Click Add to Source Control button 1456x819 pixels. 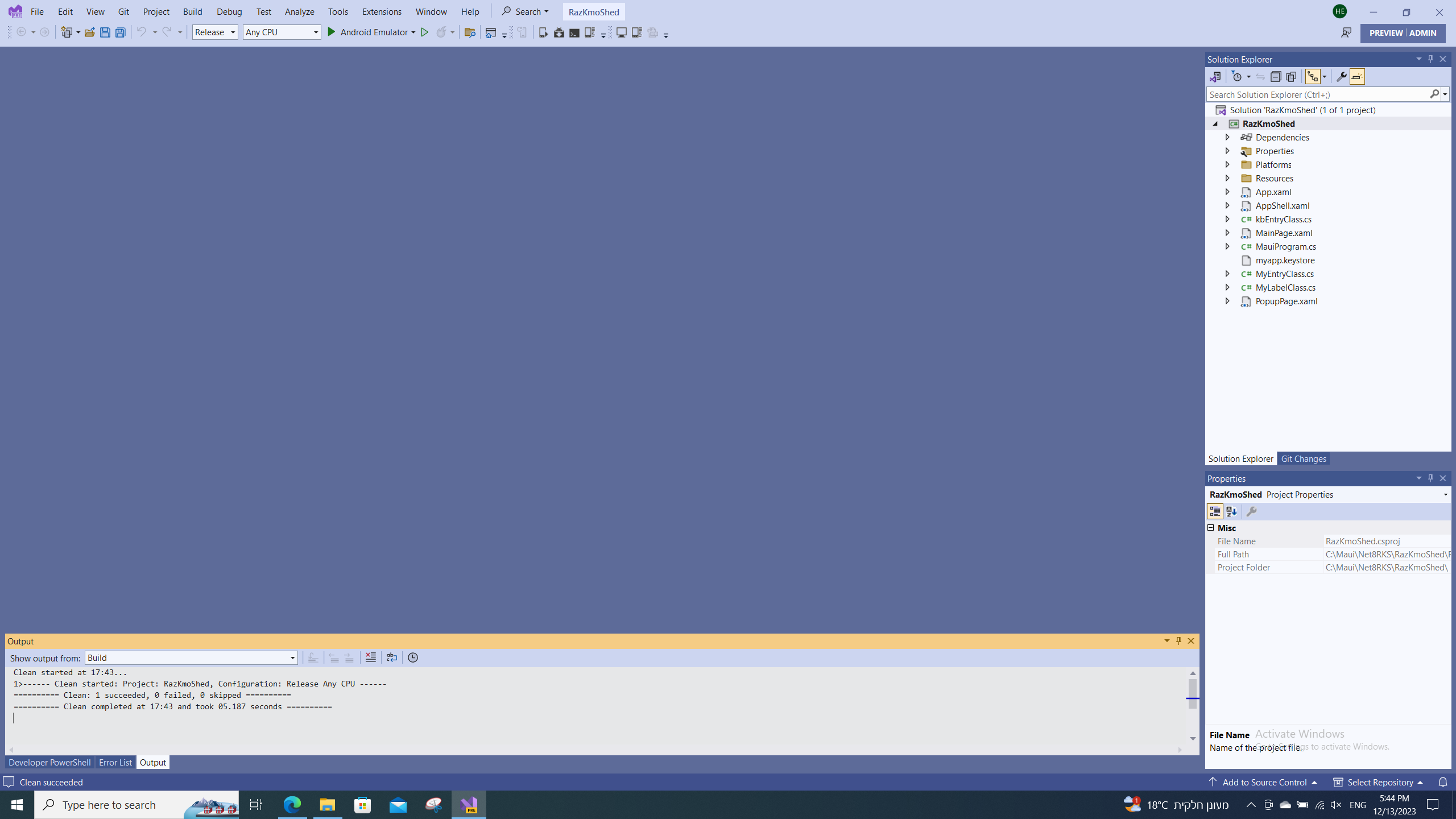click(x=1264, y=782)
